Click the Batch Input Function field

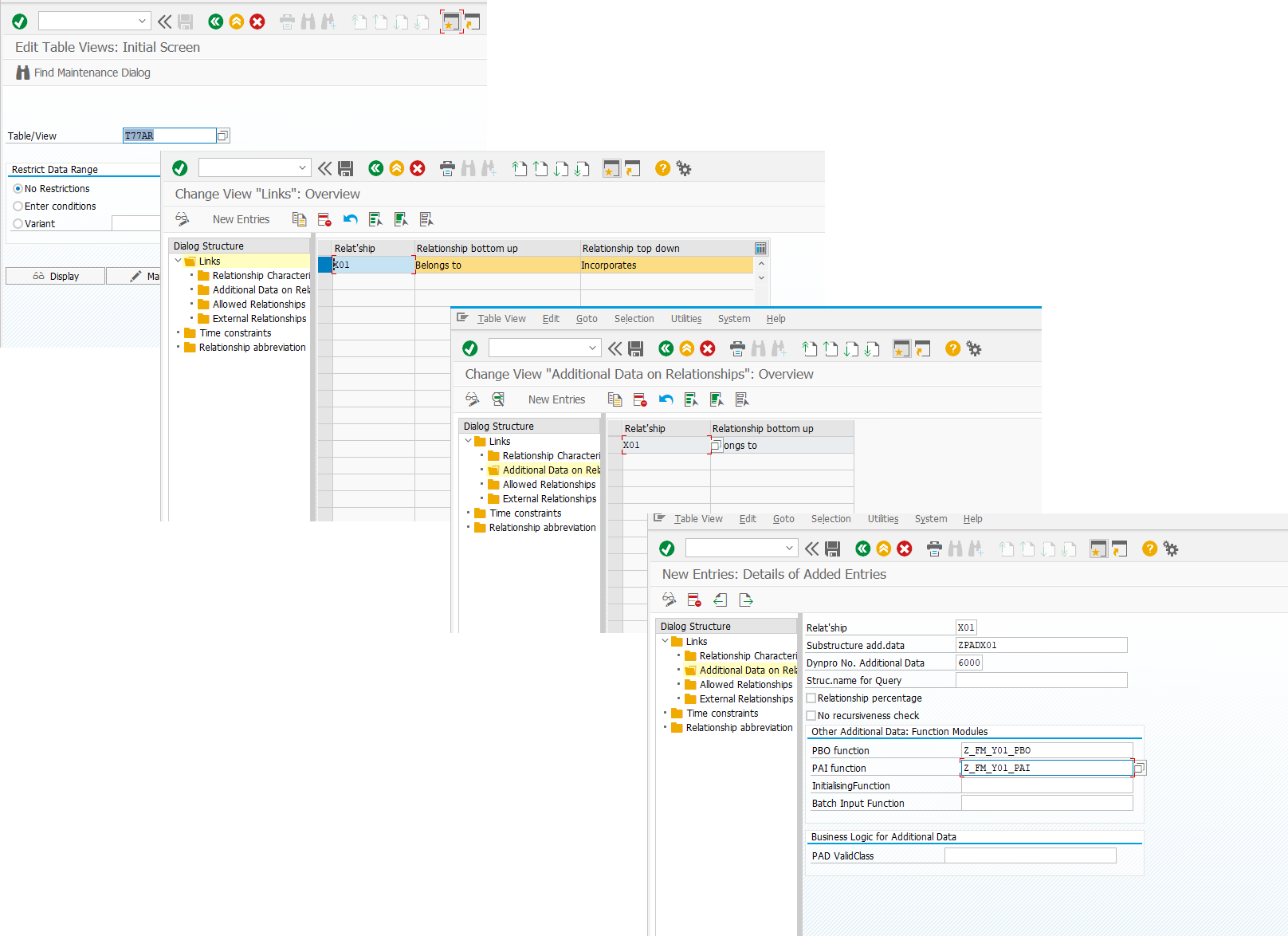(x=1046, y=803)
